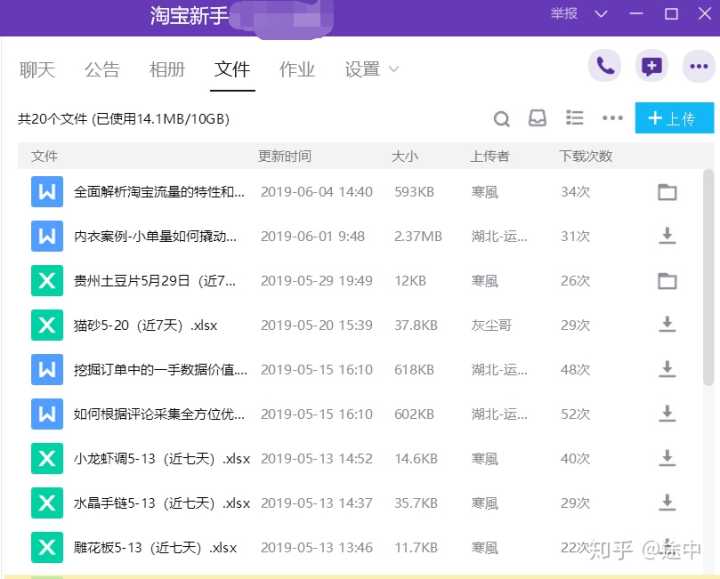This screenshot has width=720, height=579.
Task: Click the new chat message icon
Action: 652,67
